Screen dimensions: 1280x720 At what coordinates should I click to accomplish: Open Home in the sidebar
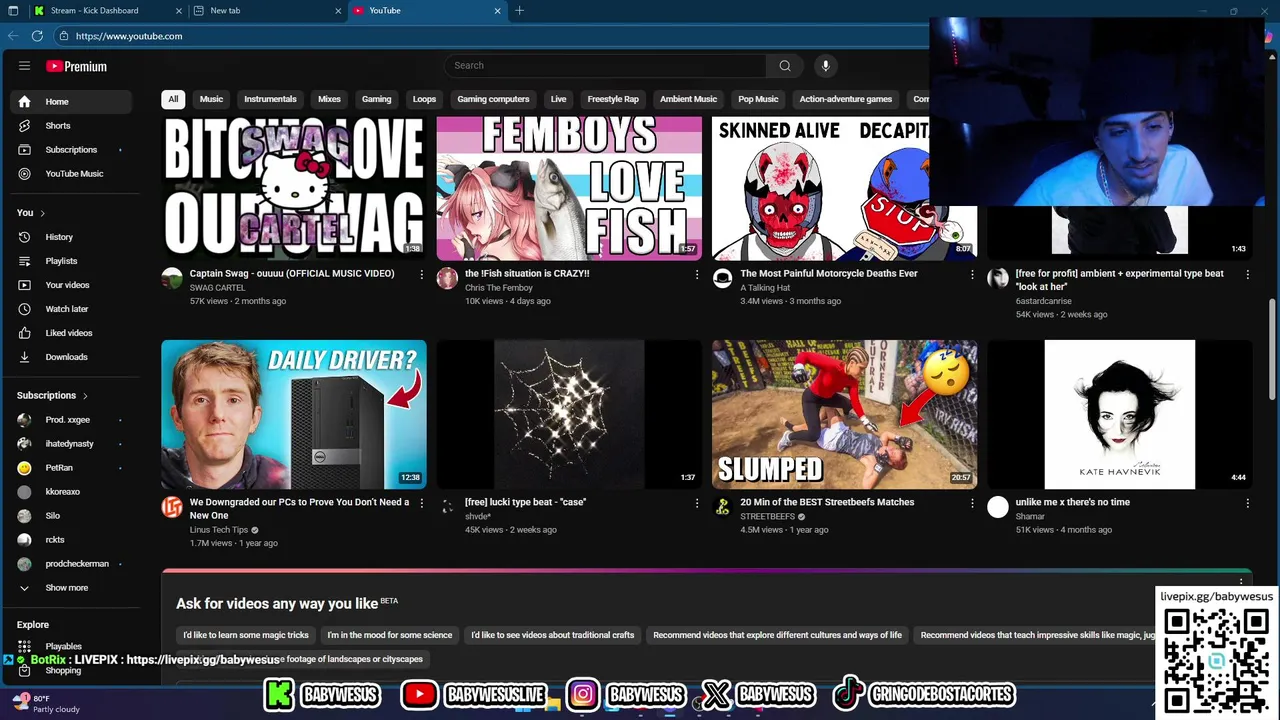coord(71,102)
